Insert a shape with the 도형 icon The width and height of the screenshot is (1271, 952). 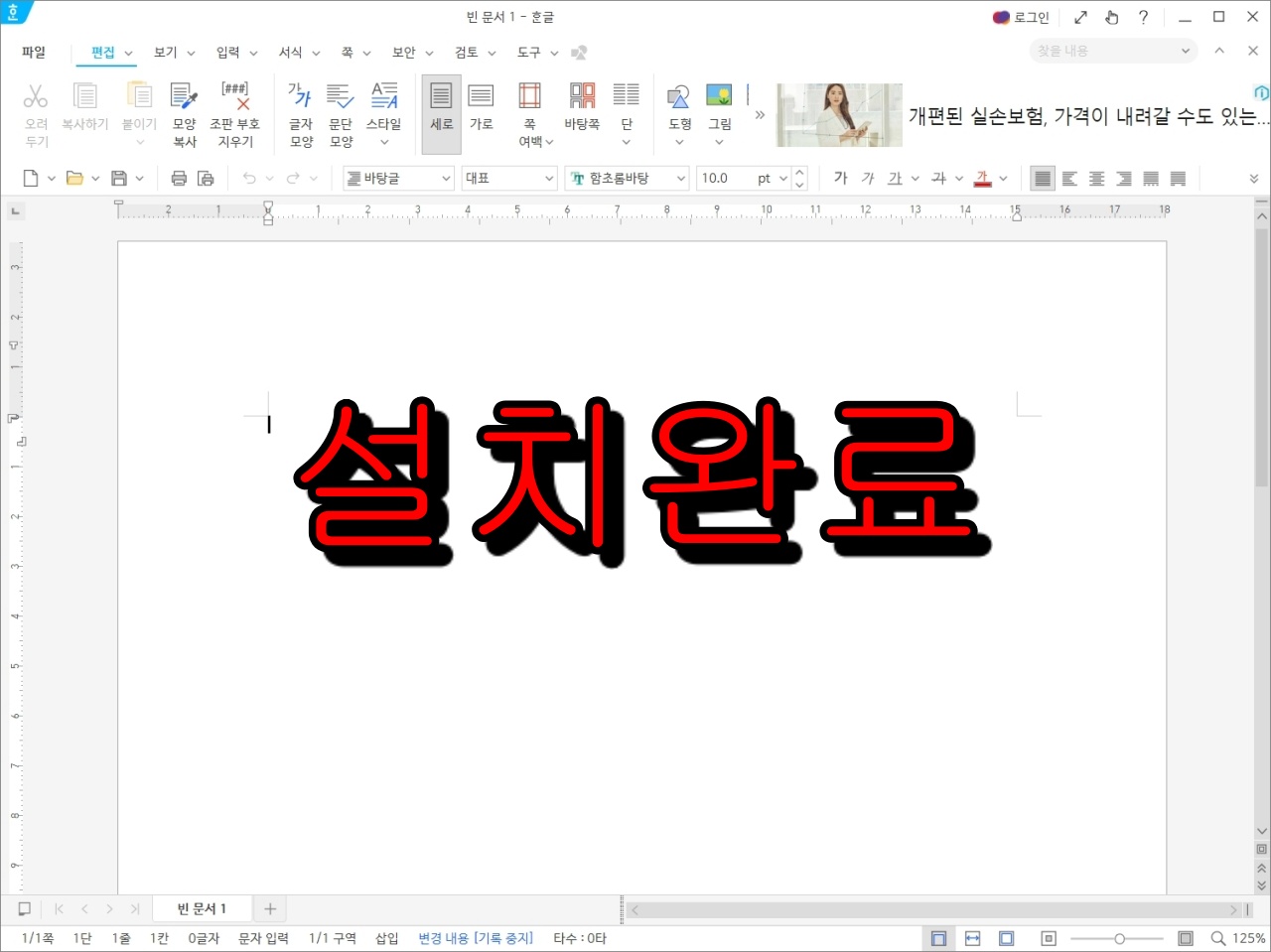point(678,109)
